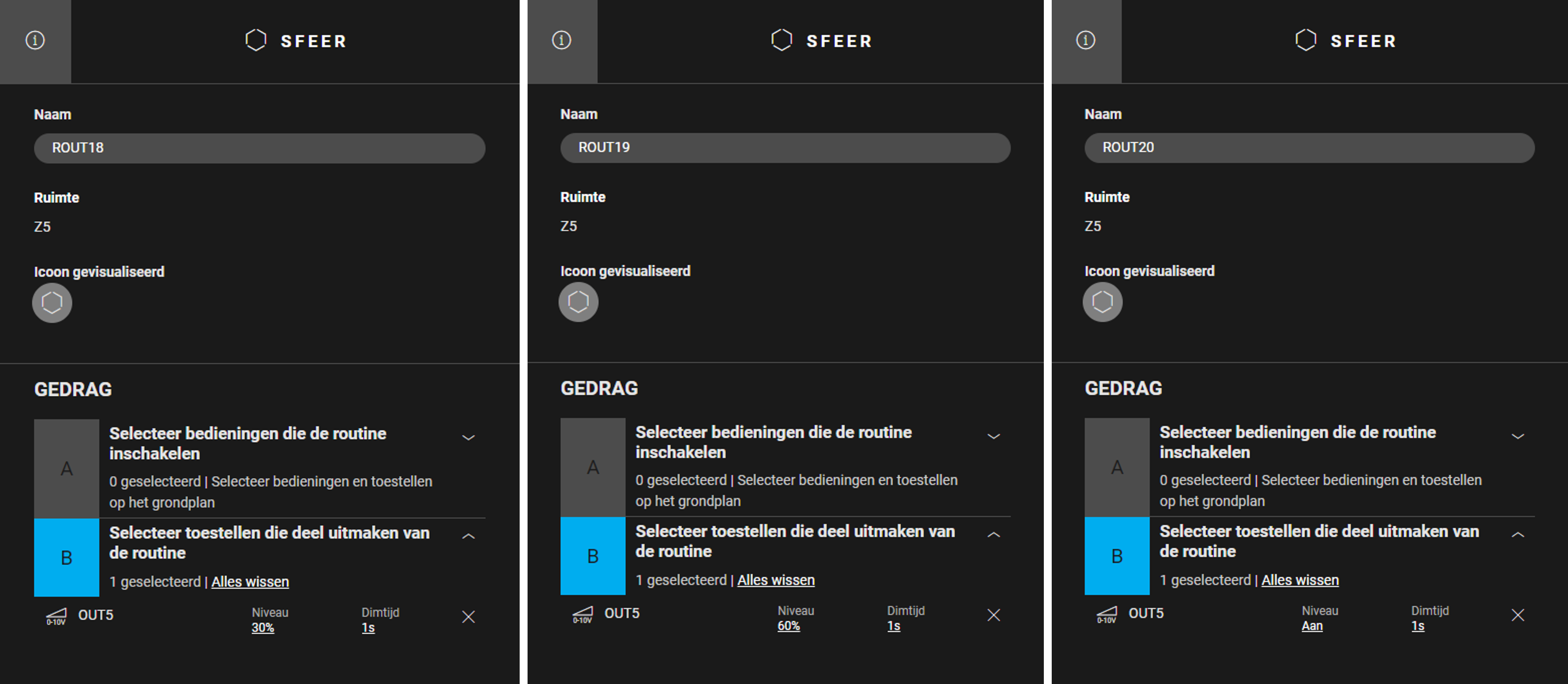Select the blue B block in ROUT19 panel
Screen dimensions: 1568x684
click(x=593, y=556)
